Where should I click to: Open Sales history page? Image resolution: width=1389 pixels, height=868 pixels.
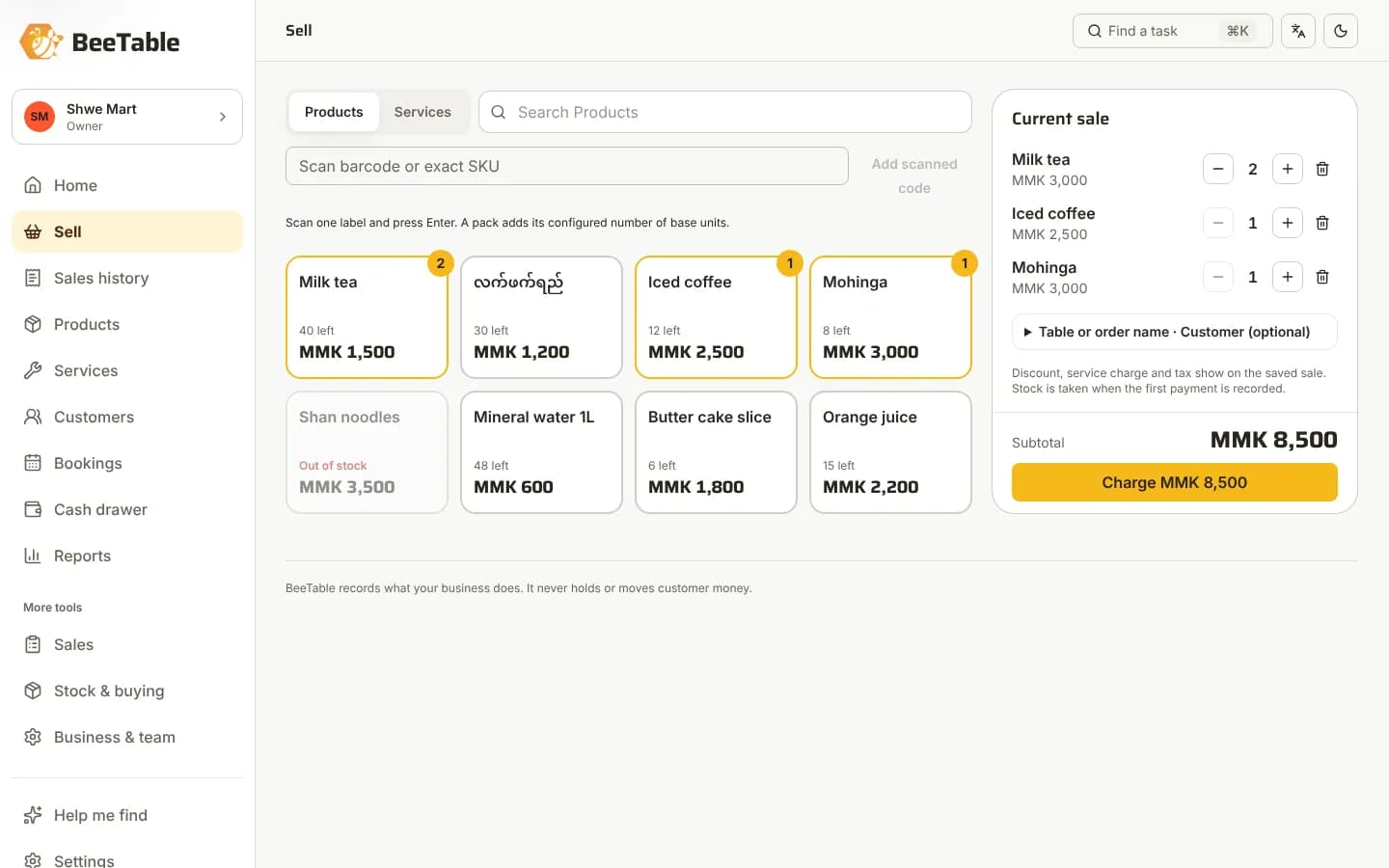127,278
